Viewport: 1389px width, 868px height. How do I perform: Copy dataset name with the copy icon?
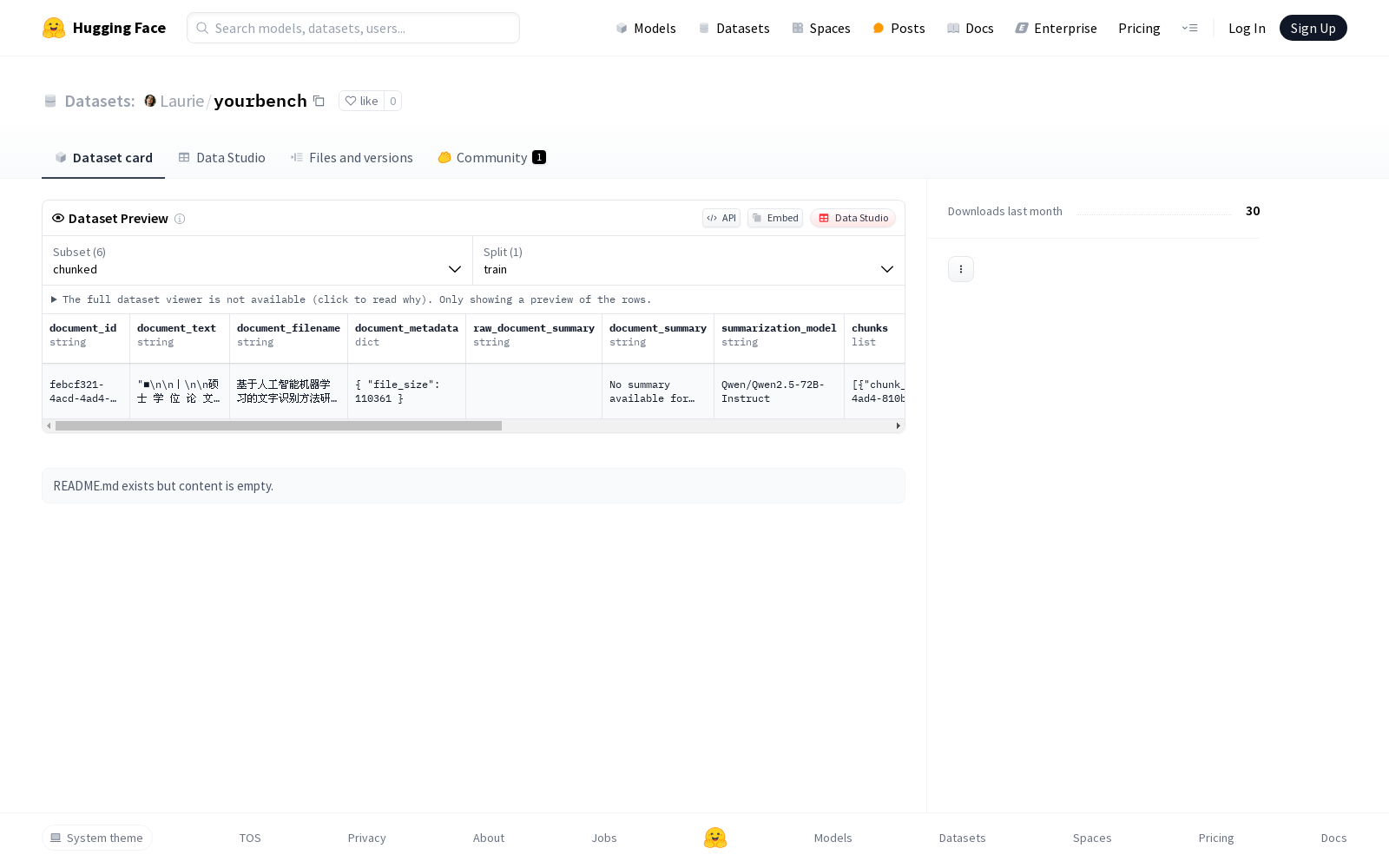[x=319, y=101]
